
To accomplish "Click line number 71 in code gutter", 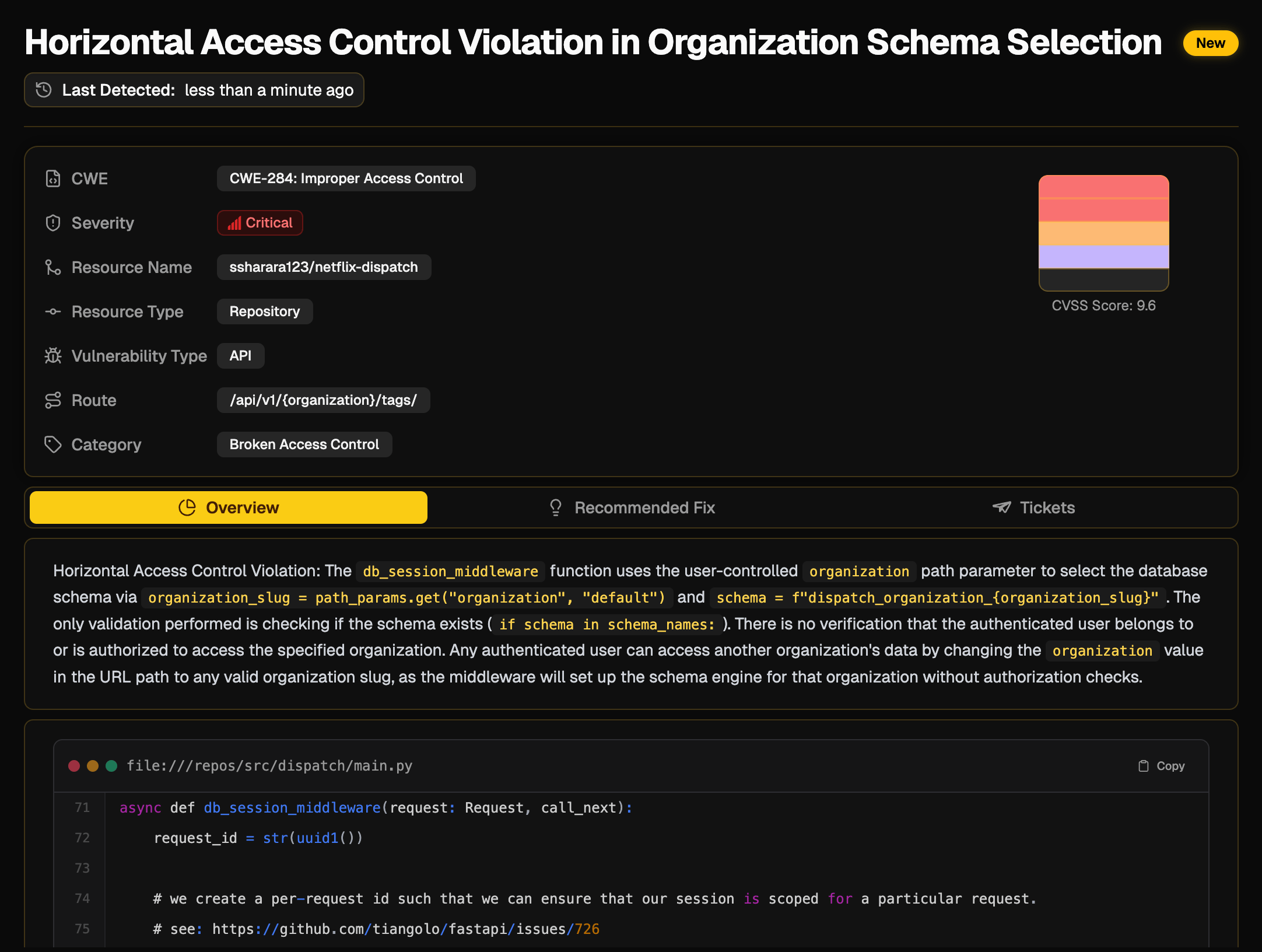I will click(x=82, y=807).
